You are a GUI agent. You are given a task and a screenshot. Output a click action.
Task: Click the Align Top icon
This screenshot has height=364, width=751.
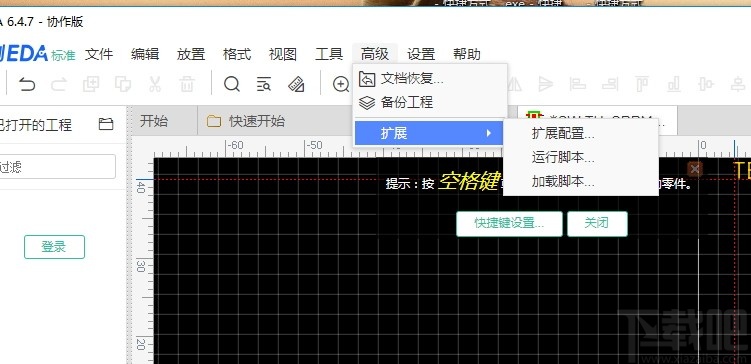click(642, 85)
